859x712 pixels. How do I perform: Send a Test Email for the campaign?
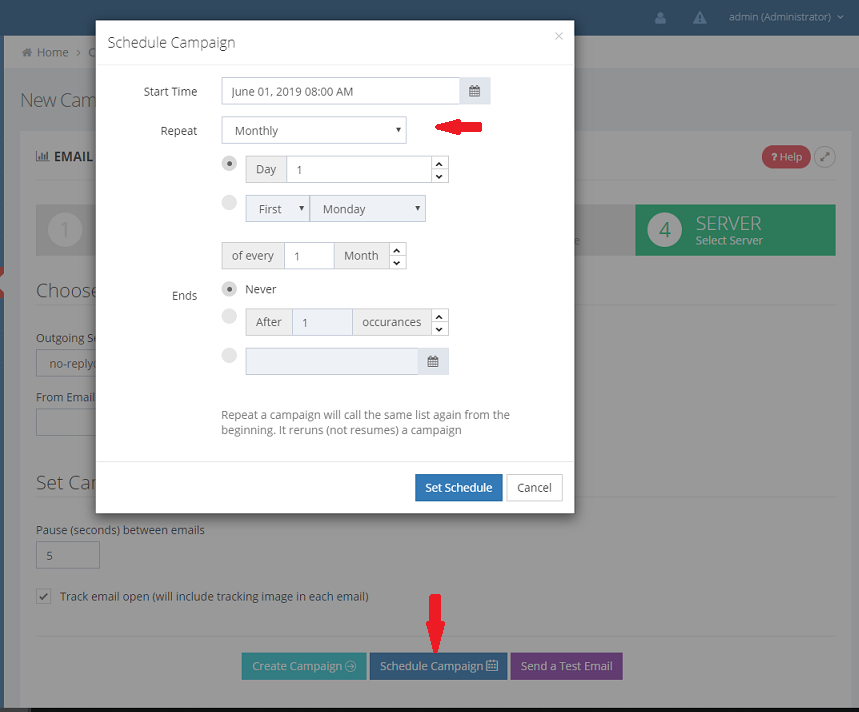(x=566, y=665)
